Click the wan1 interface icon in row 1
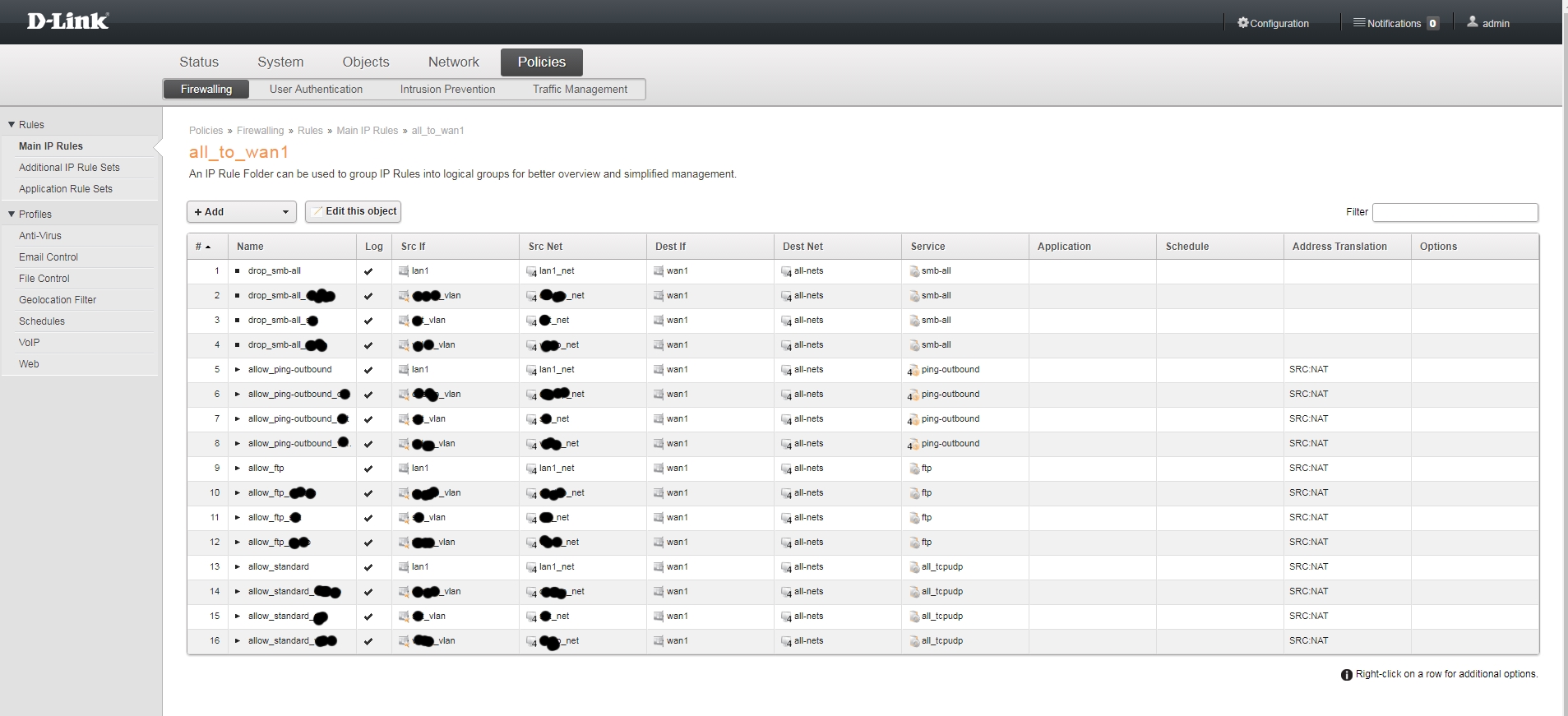Image resolution: width=1568 pixels, height=716 pixels. tap(659, 270)
